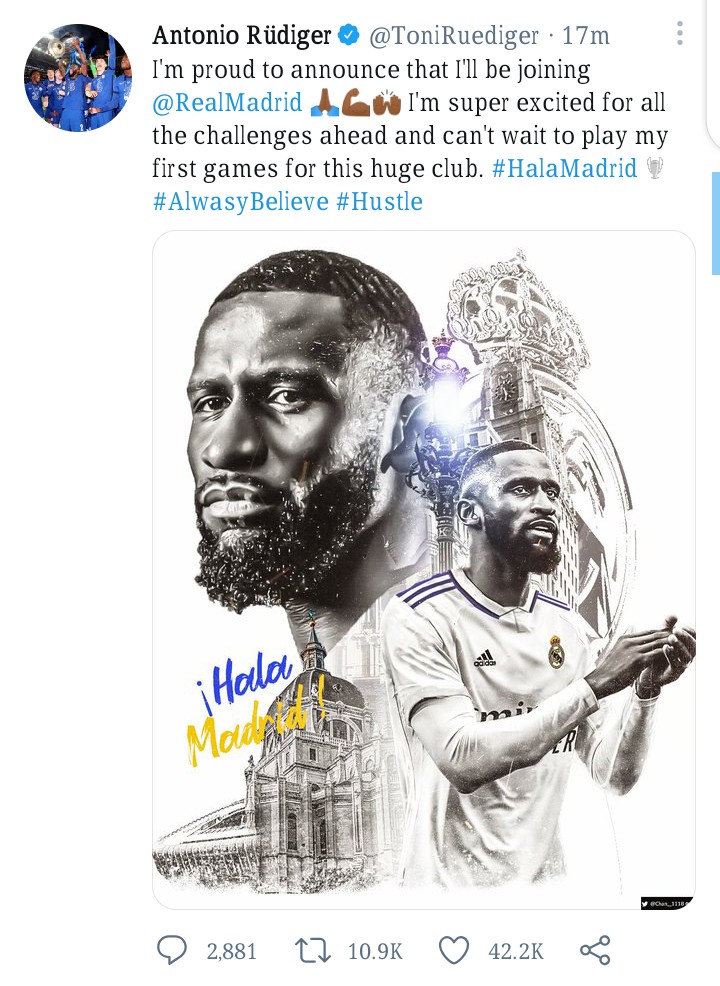Click the blue verified badge
The width and height of the screenshot is (720, 986).
pyautogui.click(x=349, y=35)
